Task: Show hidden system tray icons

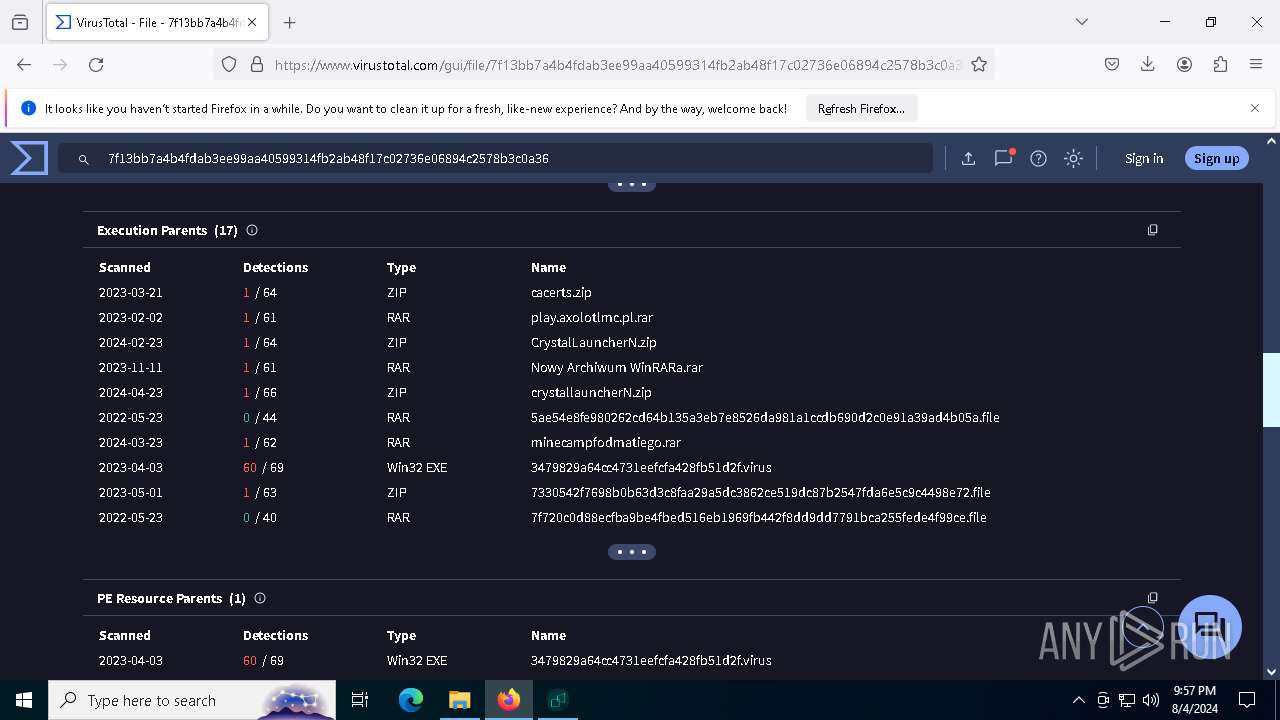Action: pos(1078,700)
